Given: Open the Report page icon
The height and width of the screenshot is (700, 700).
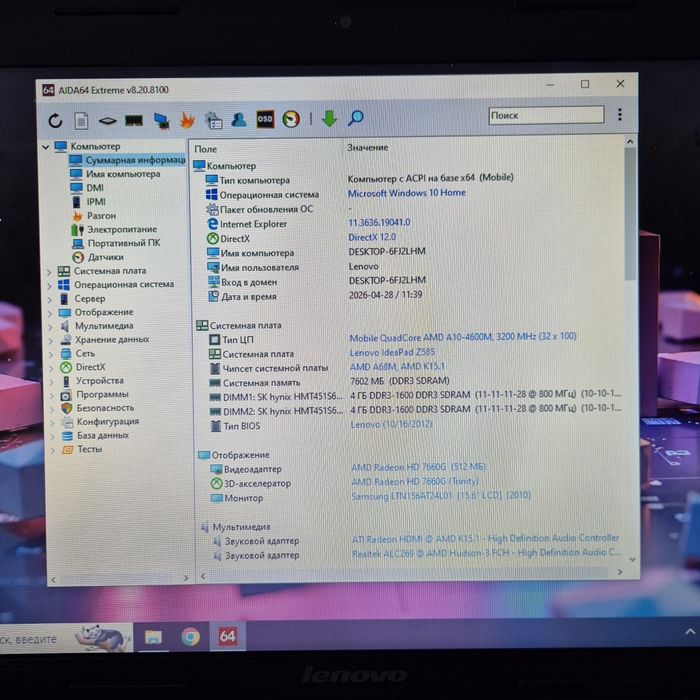Looking at the screenshot, I should coord(81,121).
